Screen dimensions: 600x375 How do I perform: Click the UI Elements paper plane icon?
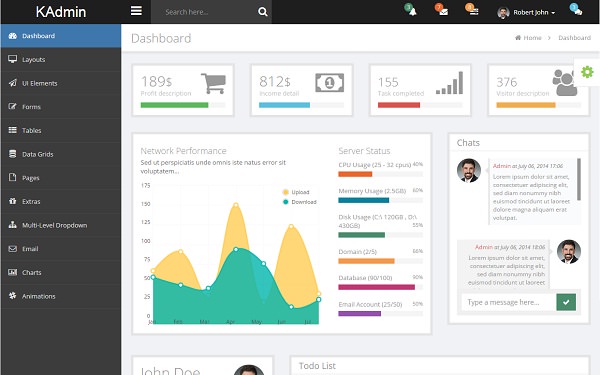(x=13, y=83)
